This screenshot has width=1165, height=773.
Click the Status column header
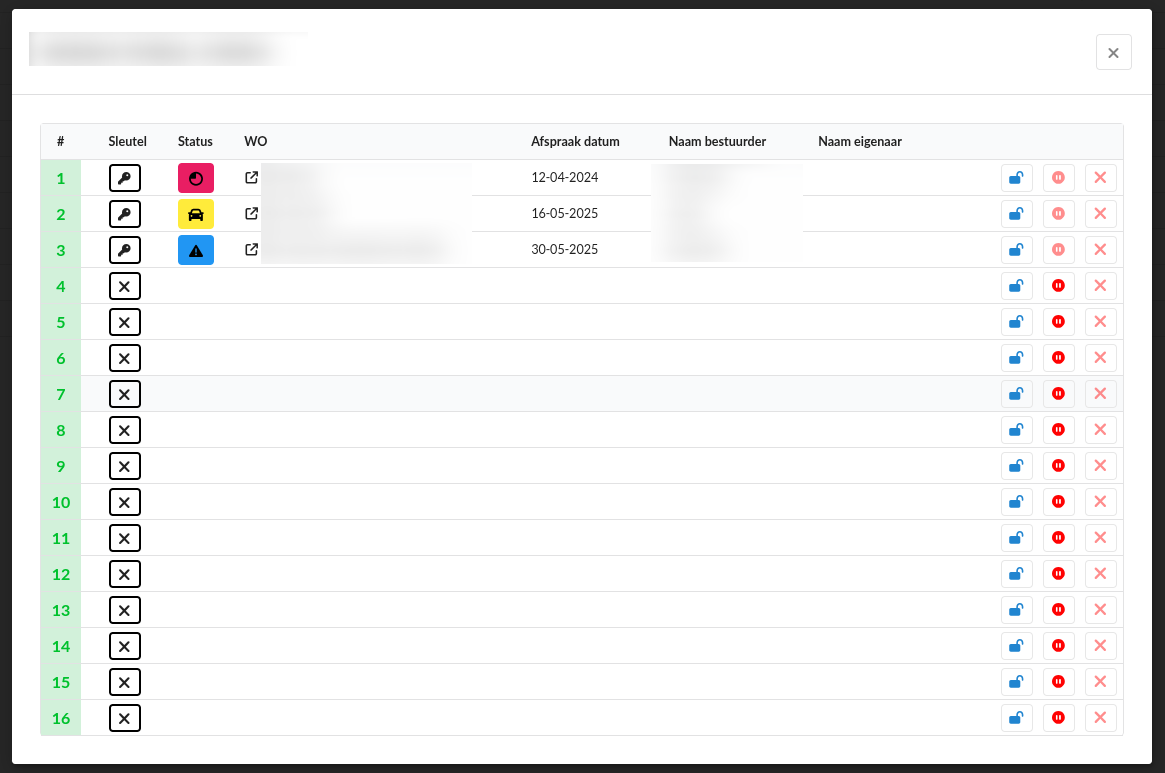click(x=195, y=142)
